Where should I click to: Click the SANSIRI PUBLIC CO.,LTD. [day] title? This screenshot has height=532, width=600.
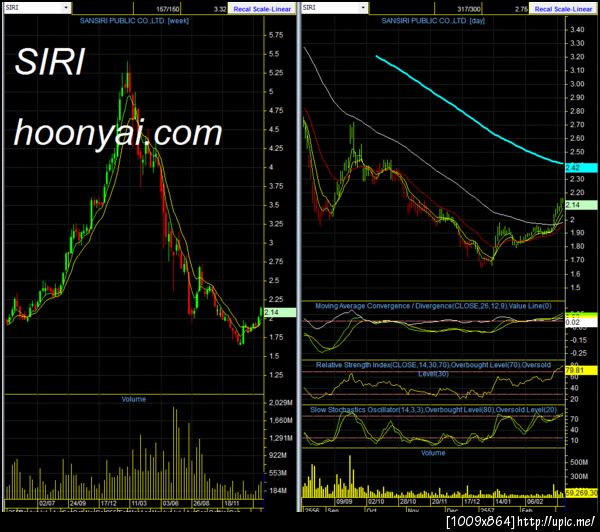(433, 21)
